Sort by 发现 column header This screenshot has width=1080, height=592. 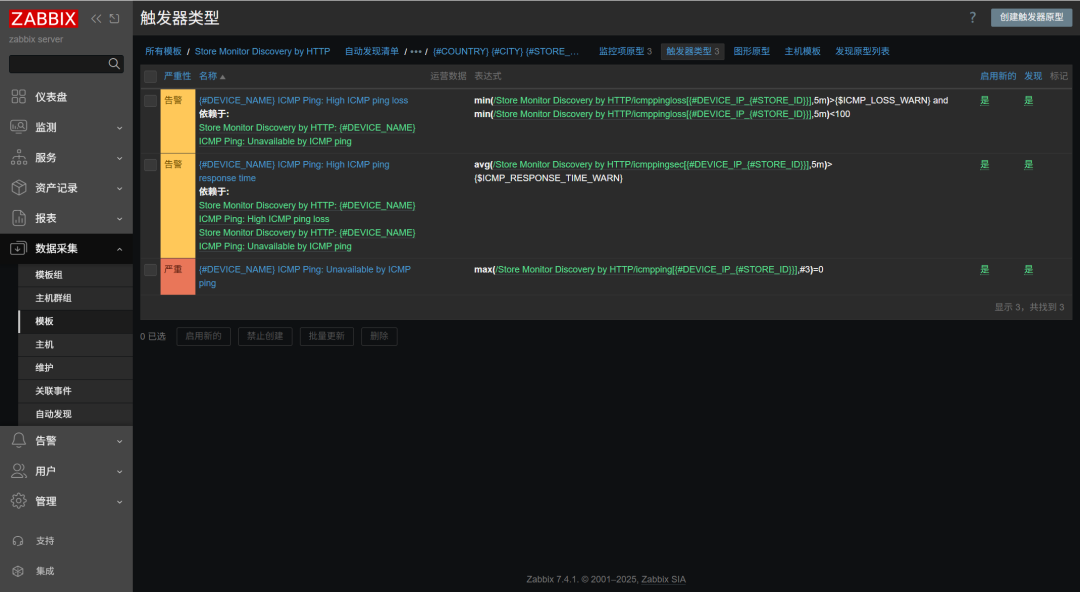click(x=1033, y=76)
